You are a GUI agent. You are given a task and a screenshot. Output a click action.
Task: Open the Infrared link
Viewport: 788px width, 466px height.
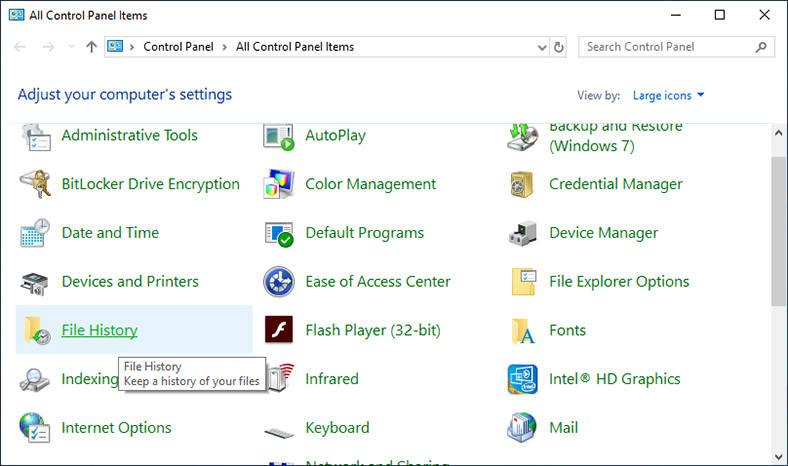(x=332, y=379)
